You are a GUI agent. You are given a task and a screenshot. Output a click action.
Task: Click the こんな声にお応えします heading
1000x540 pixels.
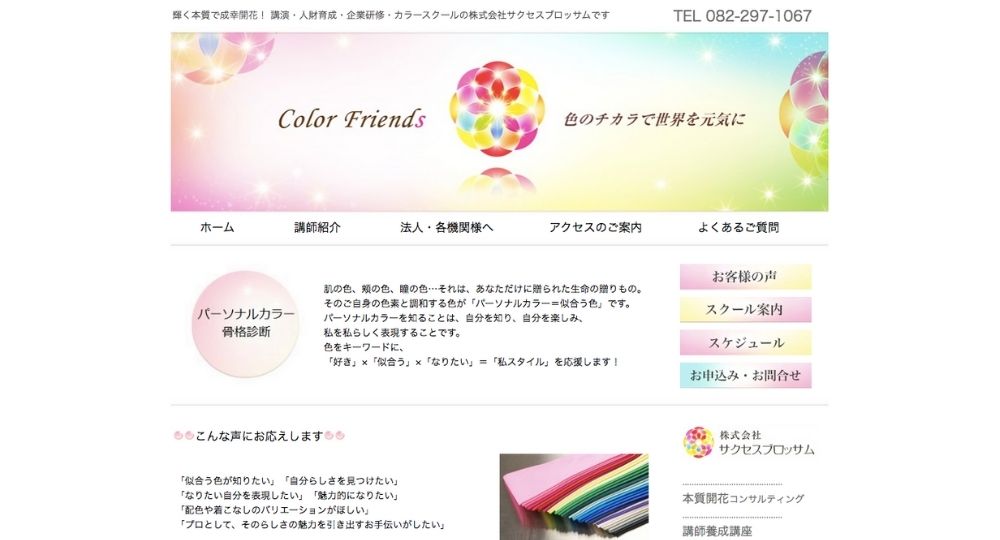click(x=259, y=436)
